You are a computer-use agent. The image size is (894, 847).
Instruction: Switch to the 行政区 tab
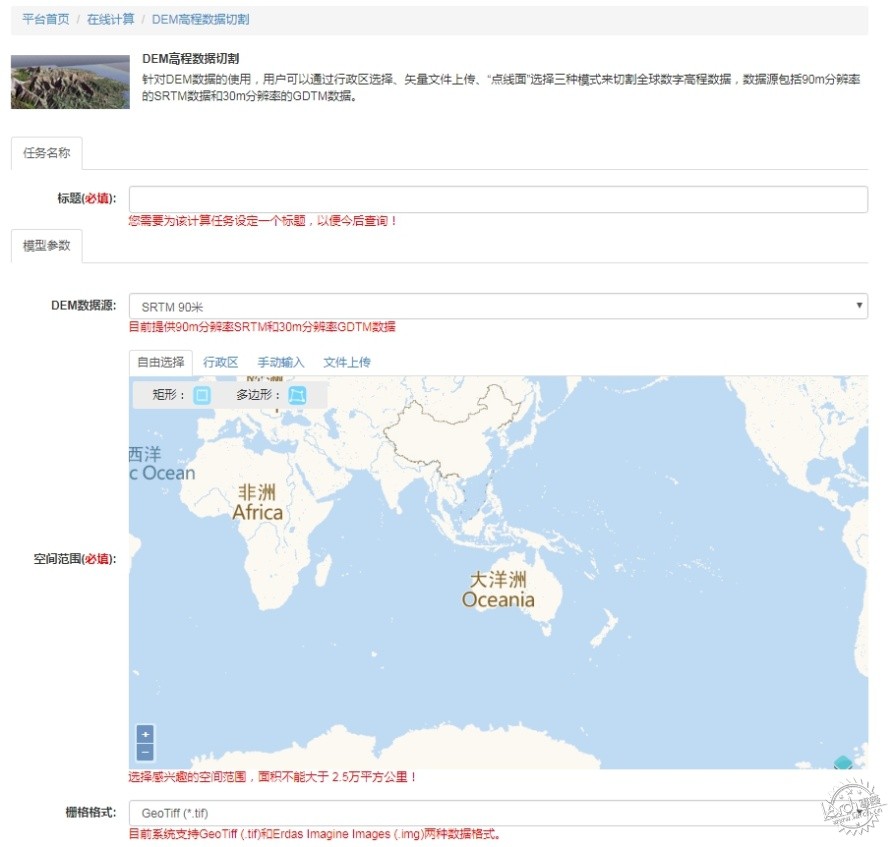coord(221,363)
